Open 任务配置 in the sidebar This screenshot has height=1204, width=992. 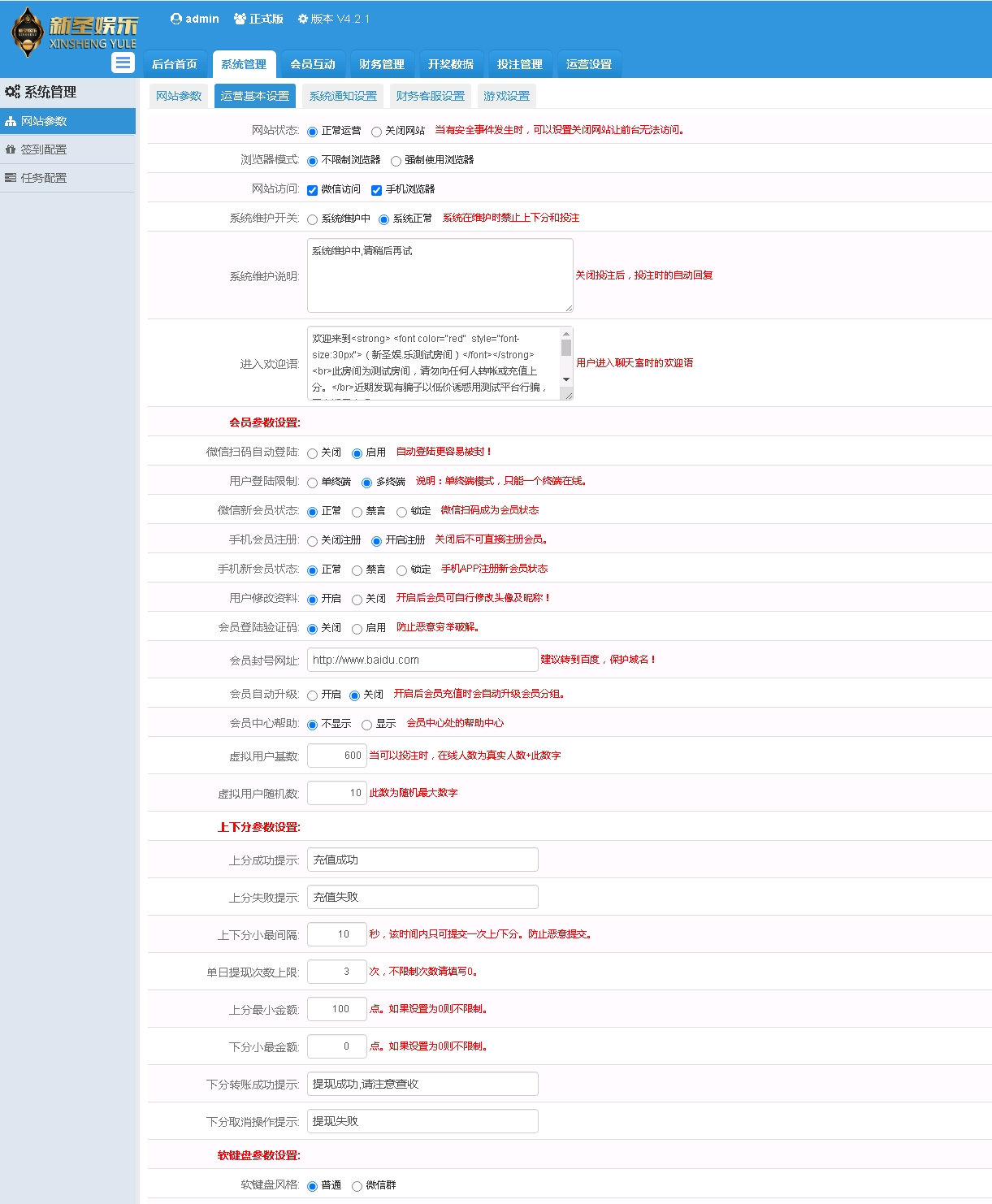[x=44, y=178]
